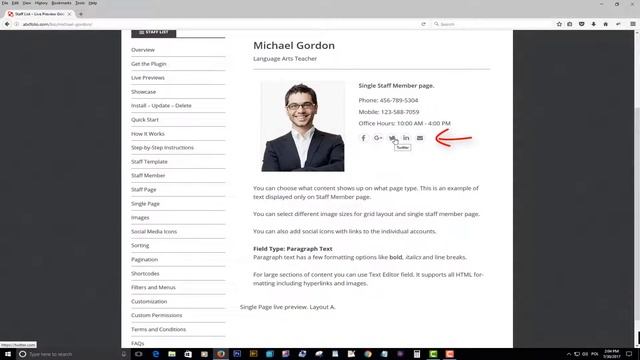Launch Microsoft Edge from the taskbar
640x360 pixels.
pos(156,354)
